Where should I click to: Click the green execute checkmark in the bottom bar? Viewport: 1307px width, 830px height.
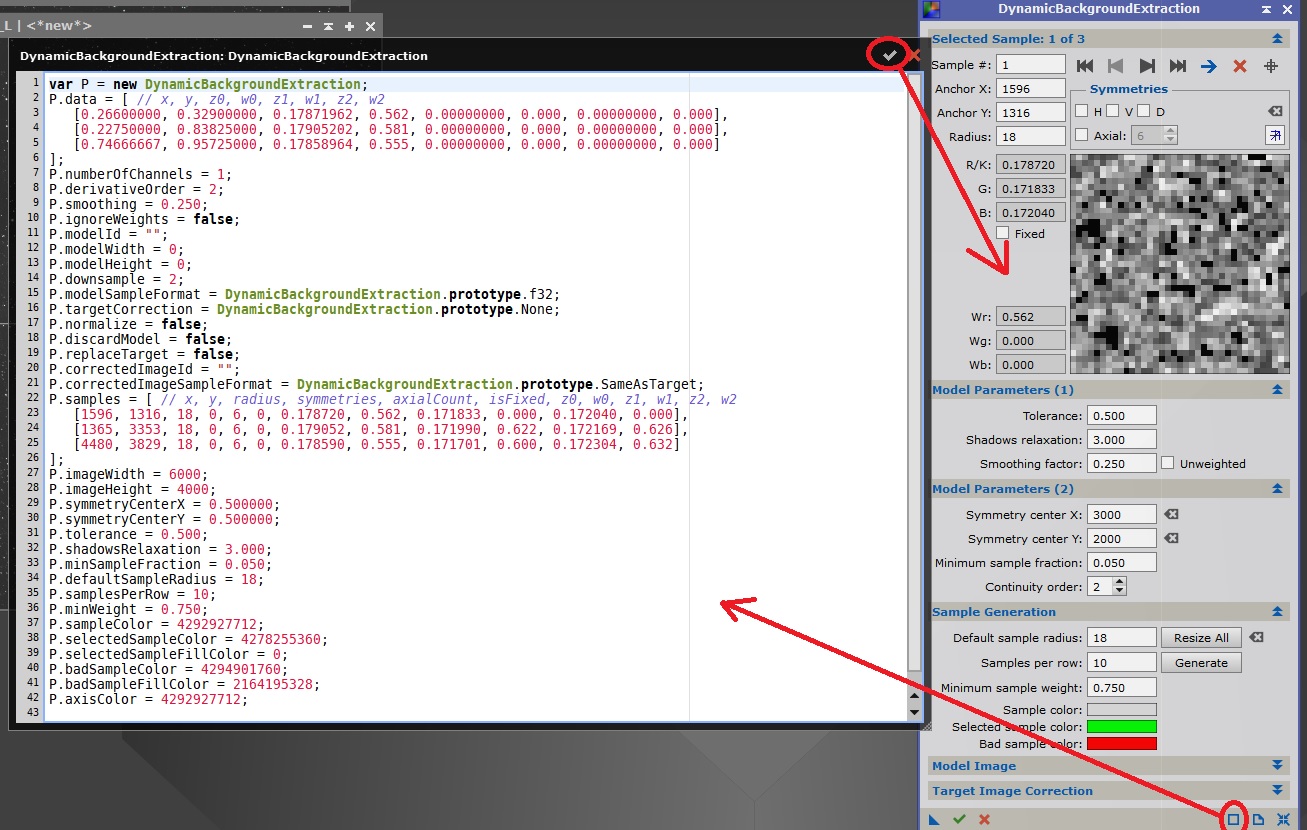click(x=959, y=819)
